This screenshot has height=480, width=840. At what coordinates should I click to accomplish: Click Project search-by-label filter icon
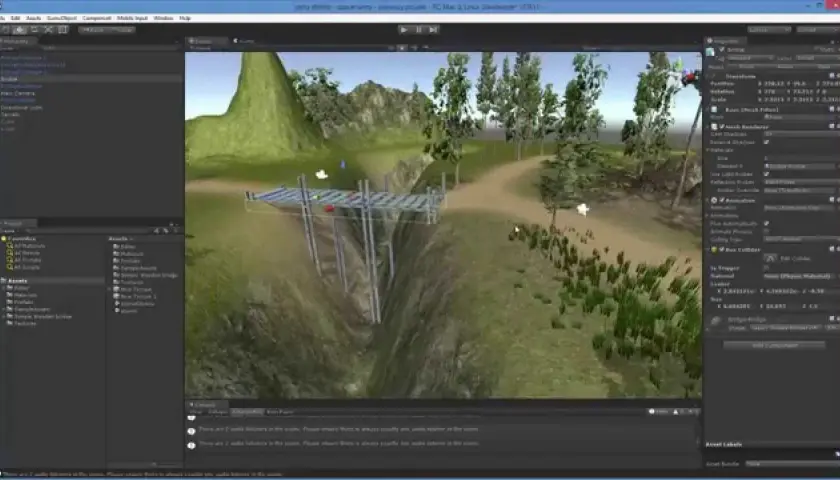pyautogui.click(x=166, y=230)
